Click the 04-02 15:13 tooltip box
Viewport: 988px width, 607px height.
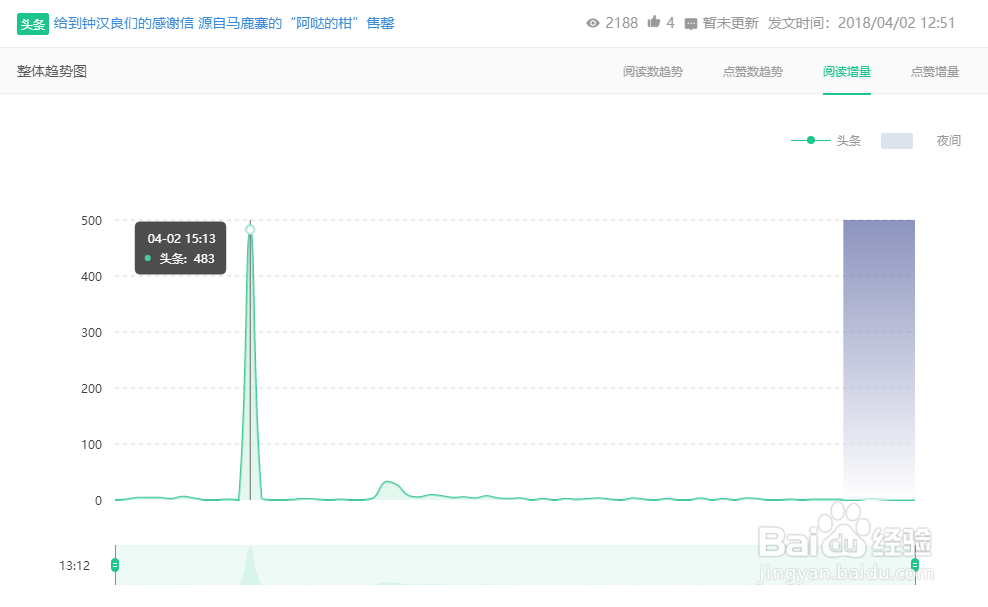pos(180,248)
